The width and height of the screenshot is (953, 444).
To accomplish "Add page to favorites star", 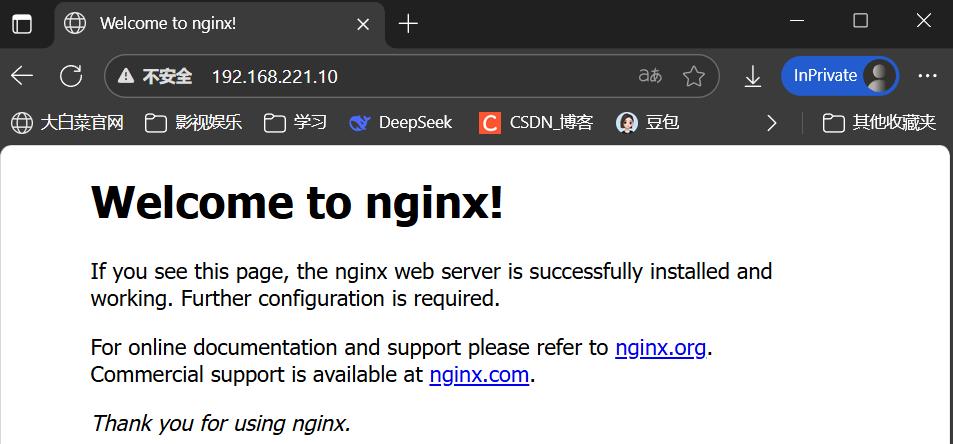I will point(693,76).
